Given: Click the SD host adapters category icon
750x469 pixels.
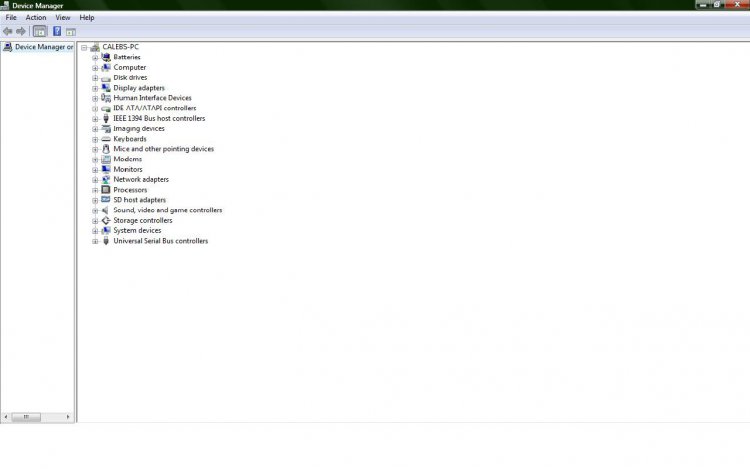Looking at the screenshot, I should [106, 200].
